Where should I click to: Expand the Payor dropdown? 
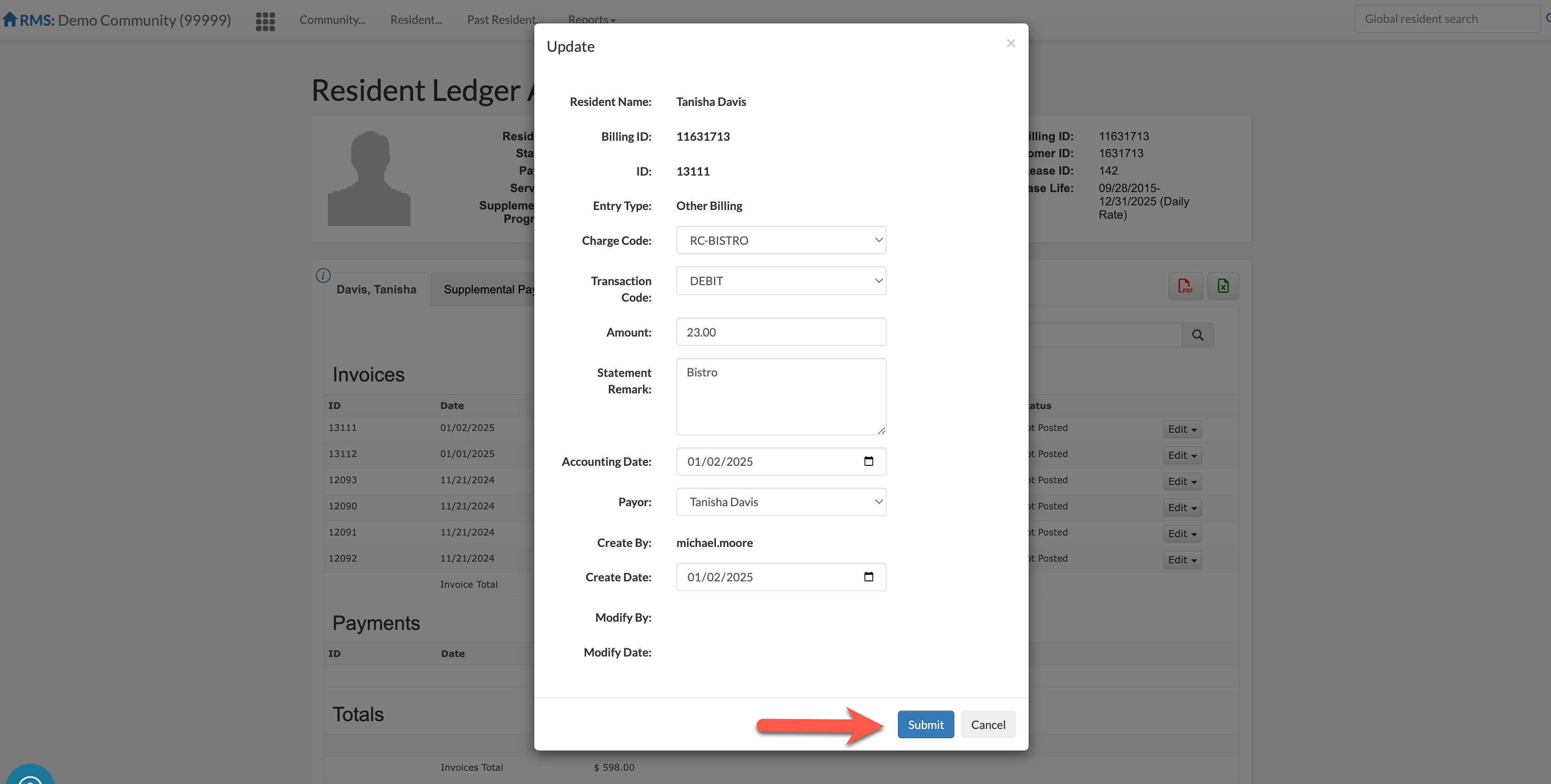781,502
